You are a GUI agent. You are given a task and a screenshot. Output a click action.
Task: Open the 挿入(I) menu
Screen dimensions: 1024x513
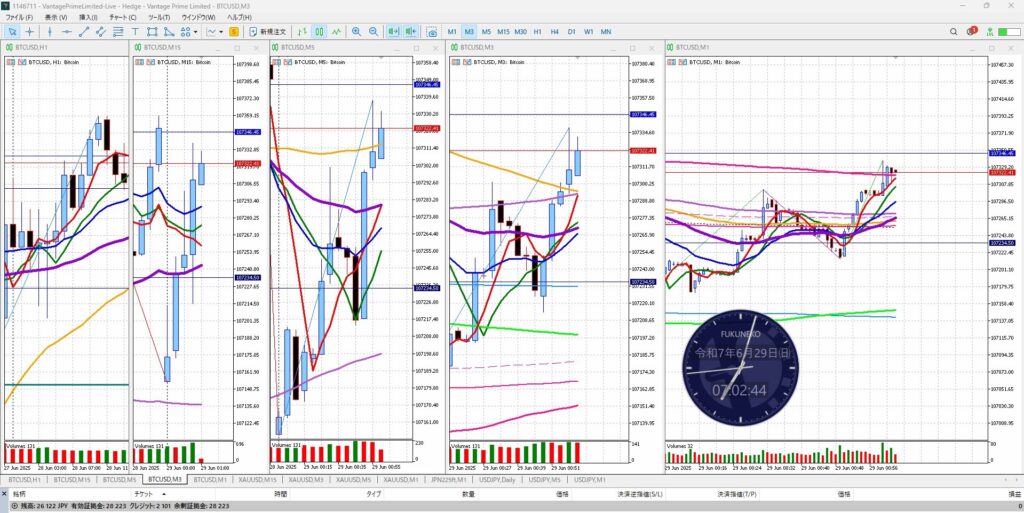tap(88, 17)
